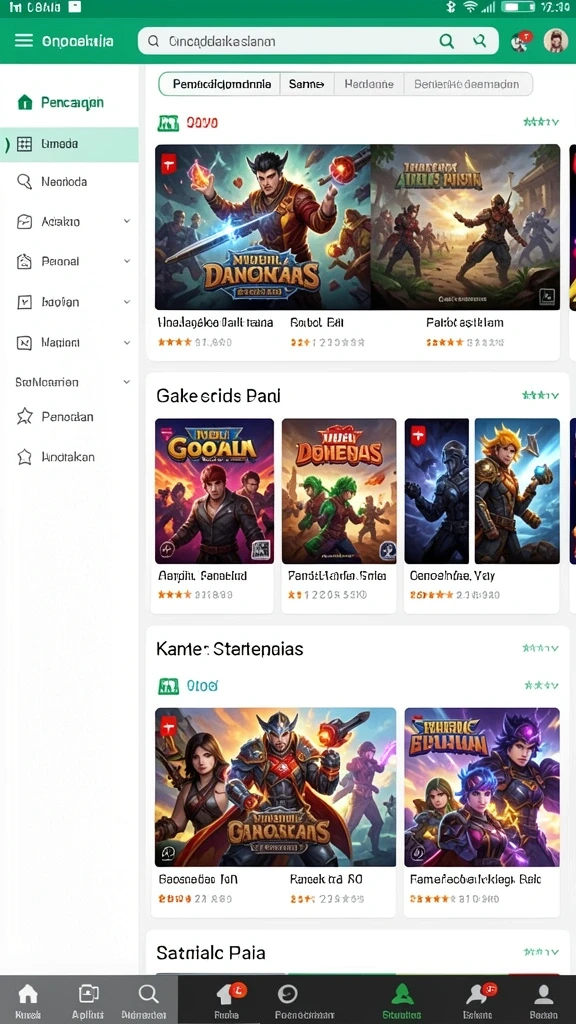Open notifications icon with red badge
576x1024 pixels.
tap(520, 40)
